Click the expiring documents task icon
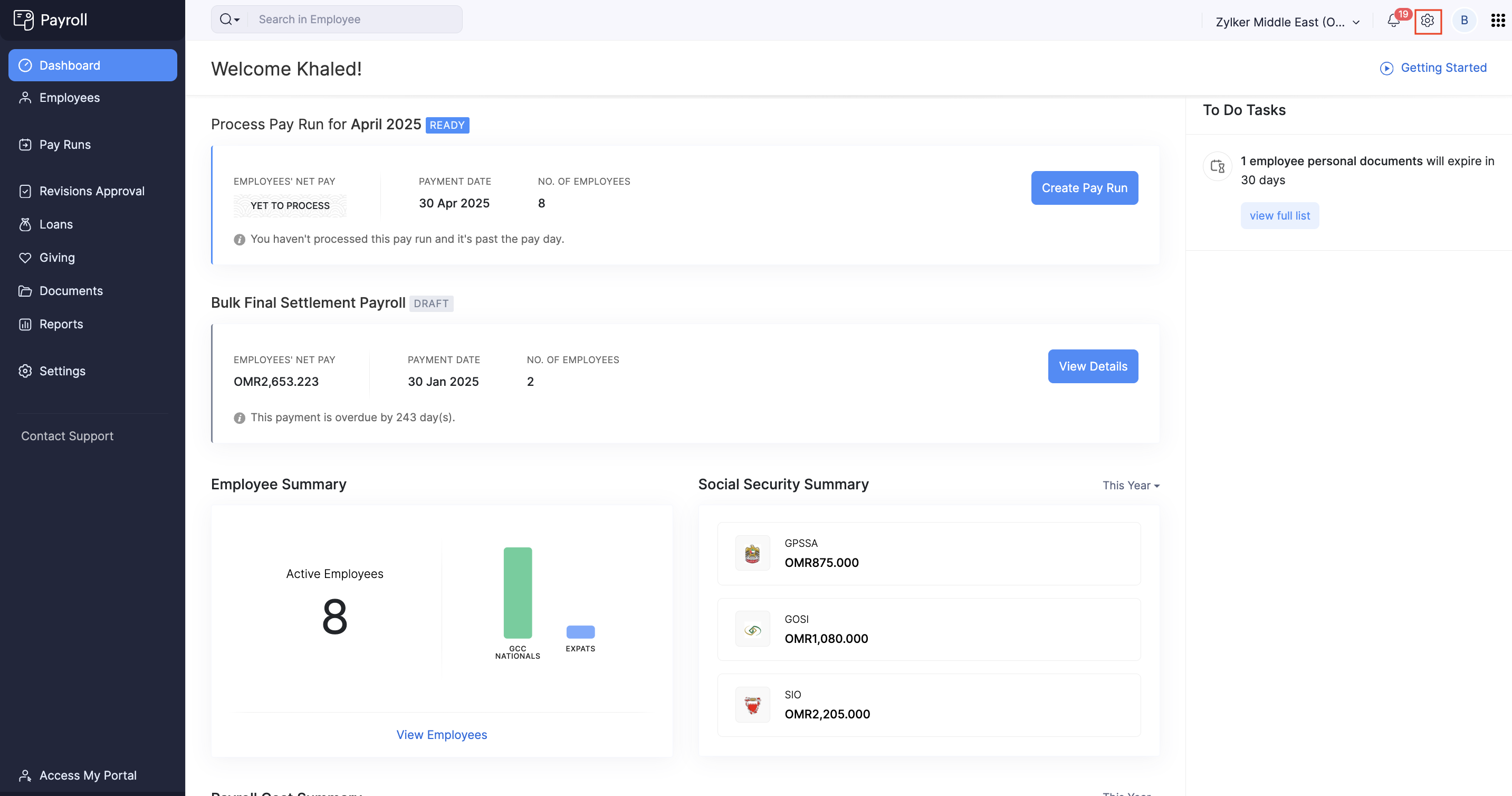The width and height of the screenshot is (1512, 796). (x=1217, y=166)
